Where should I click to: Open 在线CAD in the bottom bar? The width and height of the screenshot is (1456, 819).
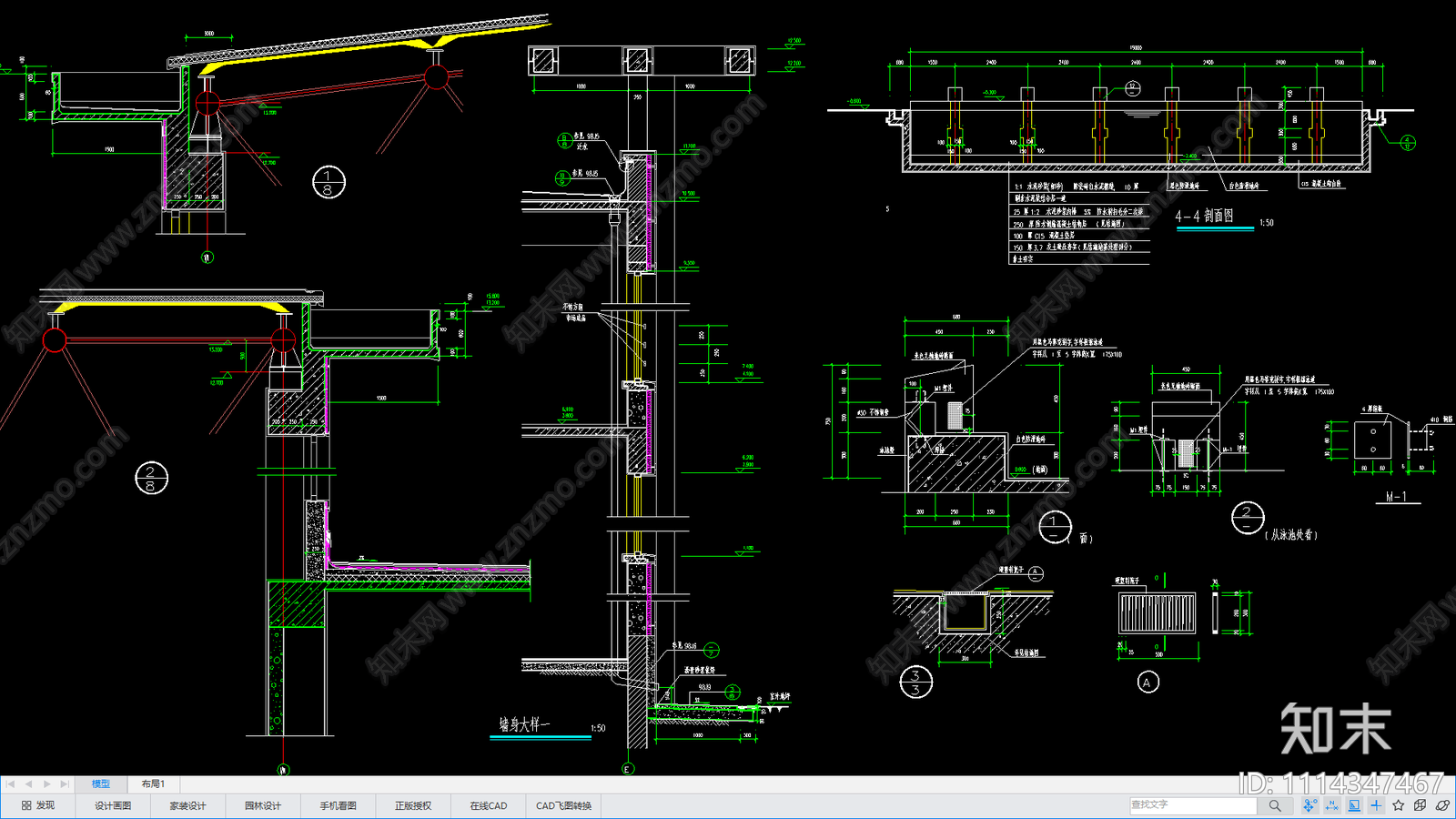coord(489,805)
